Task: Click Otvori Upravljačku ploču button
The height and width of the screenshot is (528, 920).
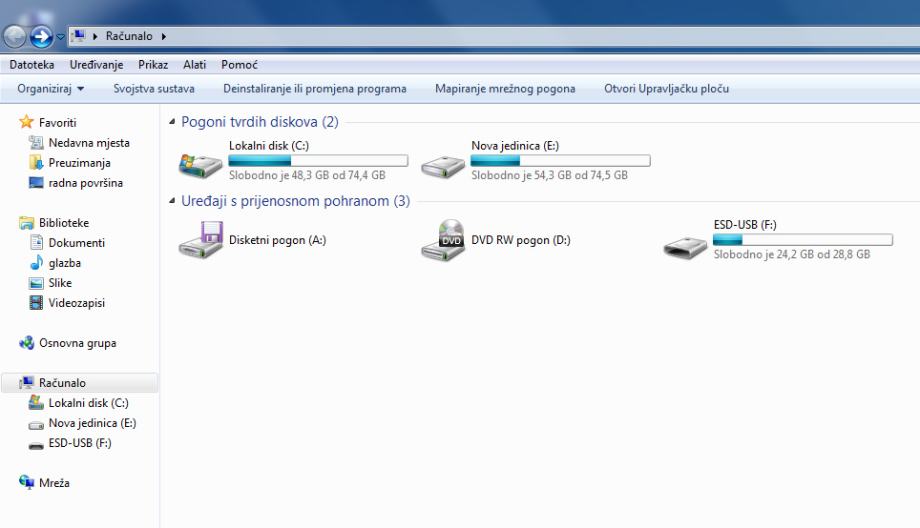Action: pyautogui.click(x=667, y=89)
